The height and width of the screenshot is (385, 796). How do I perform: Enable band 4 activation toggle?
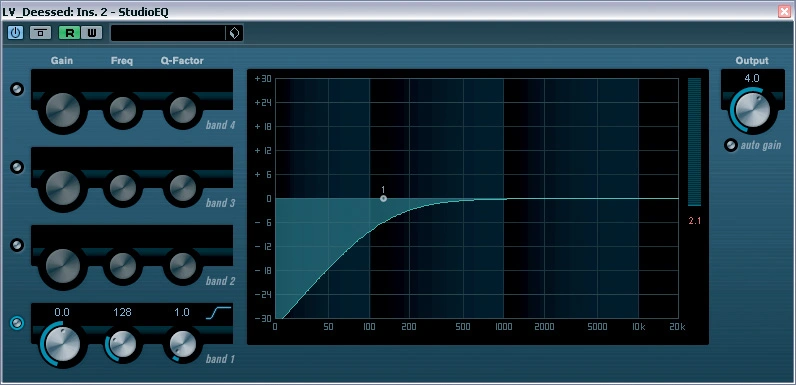[17, 89]
